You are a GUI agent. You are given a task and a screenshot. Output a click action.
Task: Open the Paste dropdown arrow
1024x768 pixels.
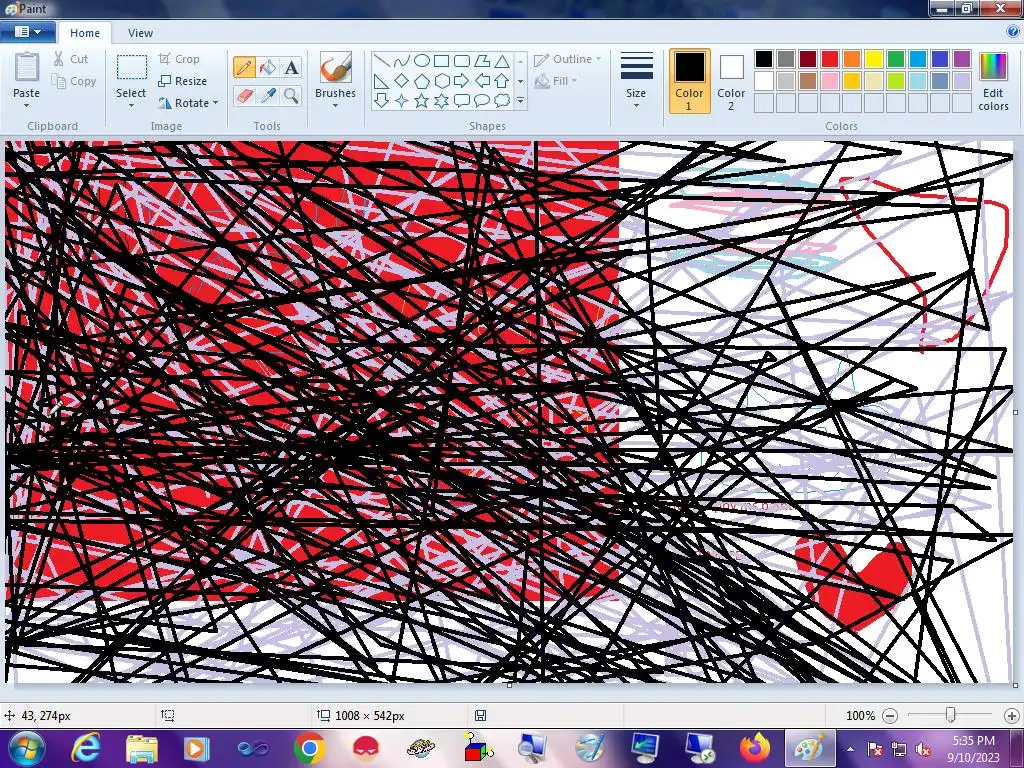(27, 105)
